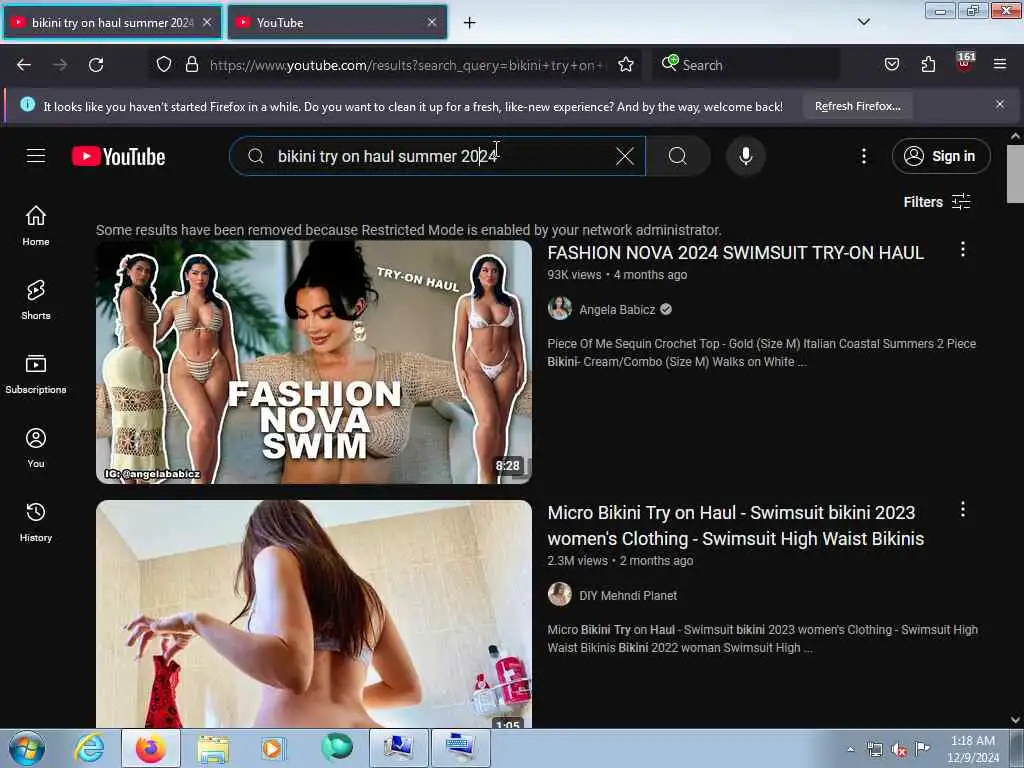The height and width of the screenshot is (768, 1024).
Task: Click the Refresh Firefox... button
Action: point(857,106)
